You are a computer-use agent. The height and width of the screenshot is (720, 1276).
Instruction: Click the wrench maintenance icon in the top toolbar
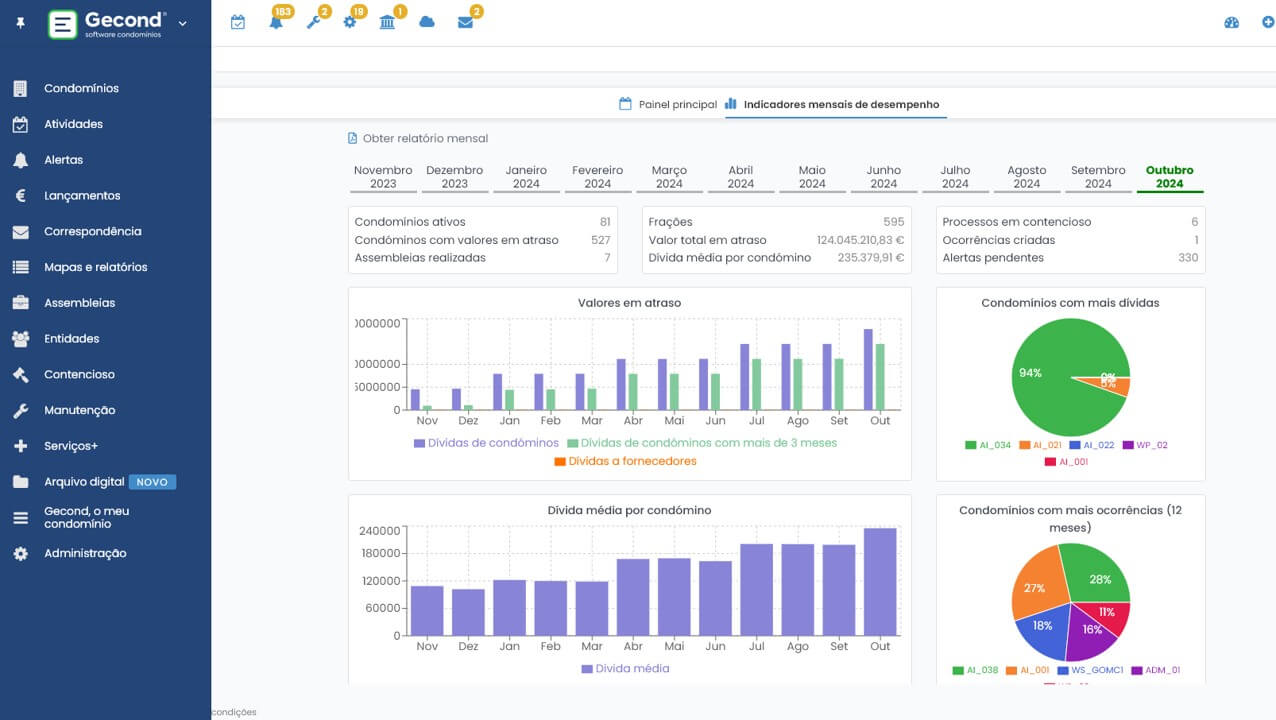[313, 21]
